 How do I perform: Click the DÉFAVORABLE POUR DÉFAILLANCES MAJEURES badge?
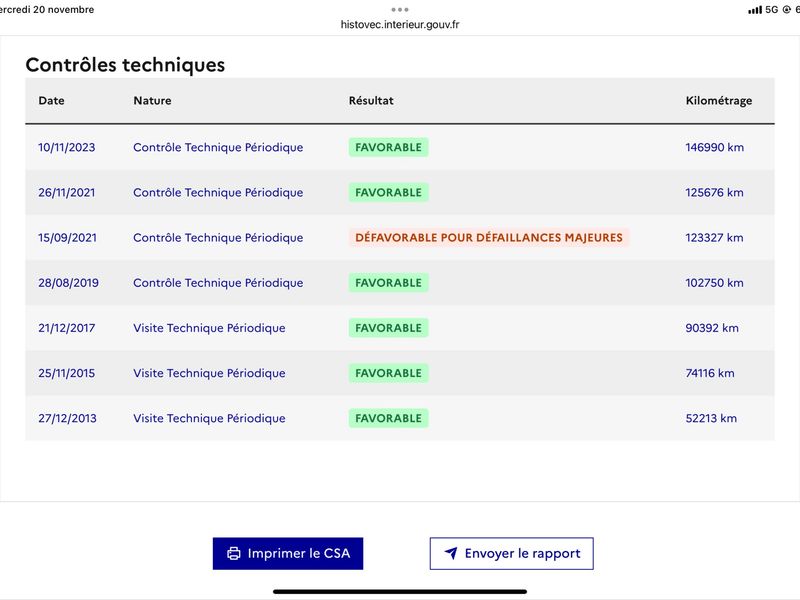tap(489, 238)
